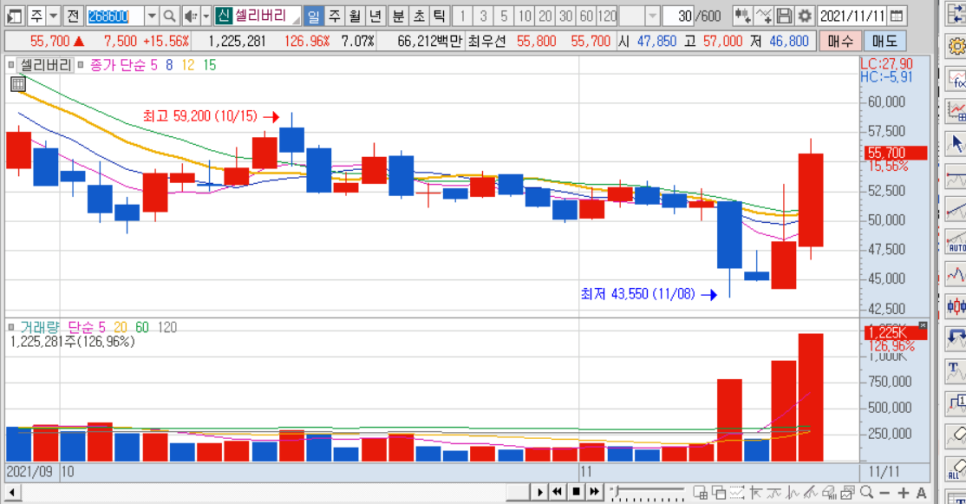Select the 분 minute period button

[399, 16]
